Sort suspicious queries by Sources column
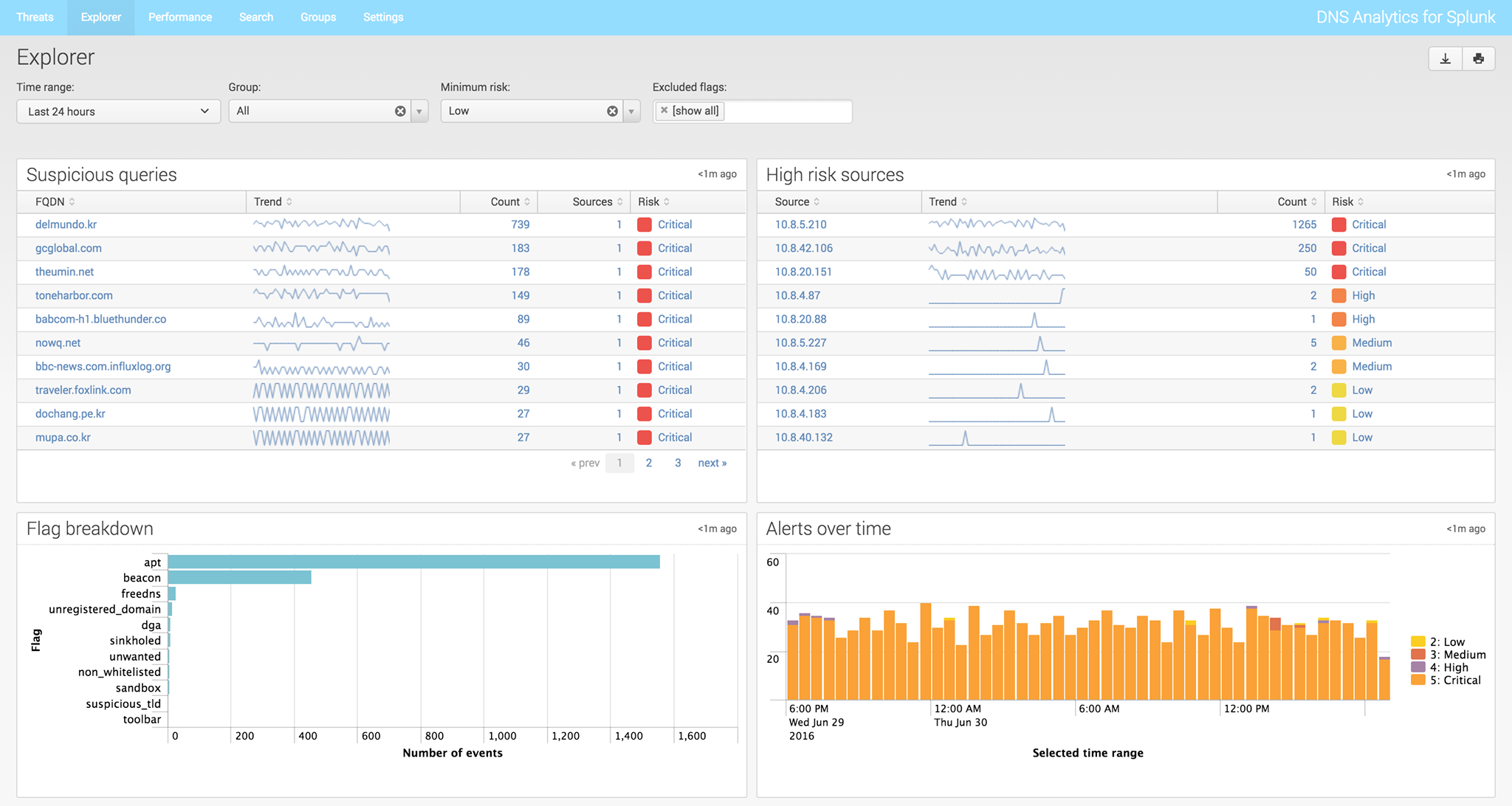 (598, 202)
